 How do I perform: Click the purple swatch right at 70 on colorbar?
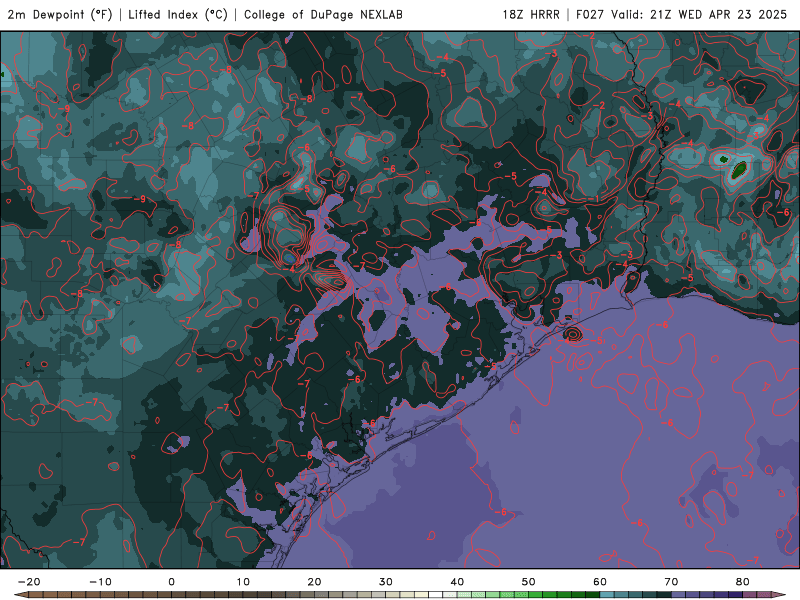click(679, 595)
